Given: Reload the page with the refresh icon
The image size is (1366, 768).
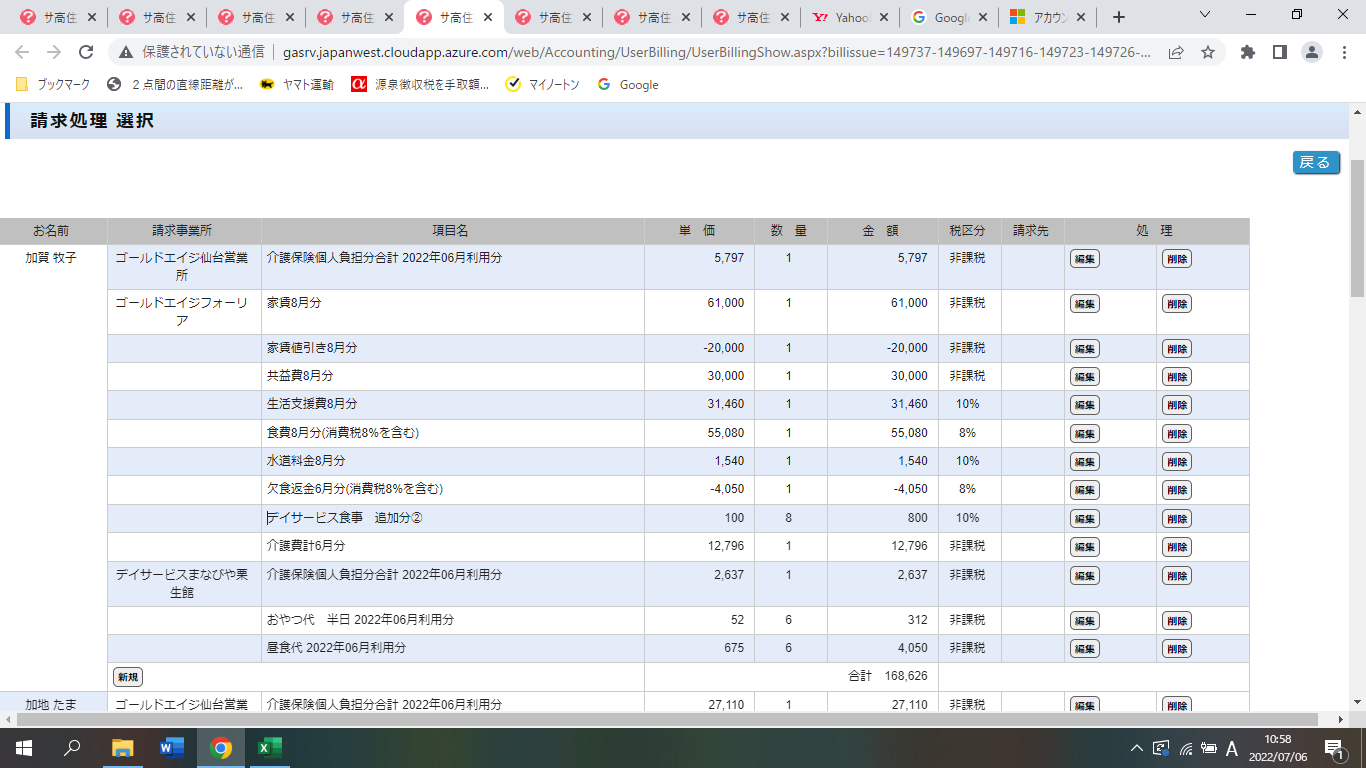Looking at the screenshot, I should (86, 52).
